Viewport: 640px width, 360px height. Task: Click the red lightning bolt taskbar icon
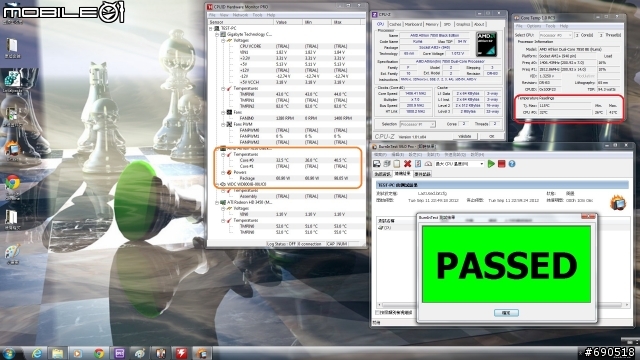tap(181, 353)
